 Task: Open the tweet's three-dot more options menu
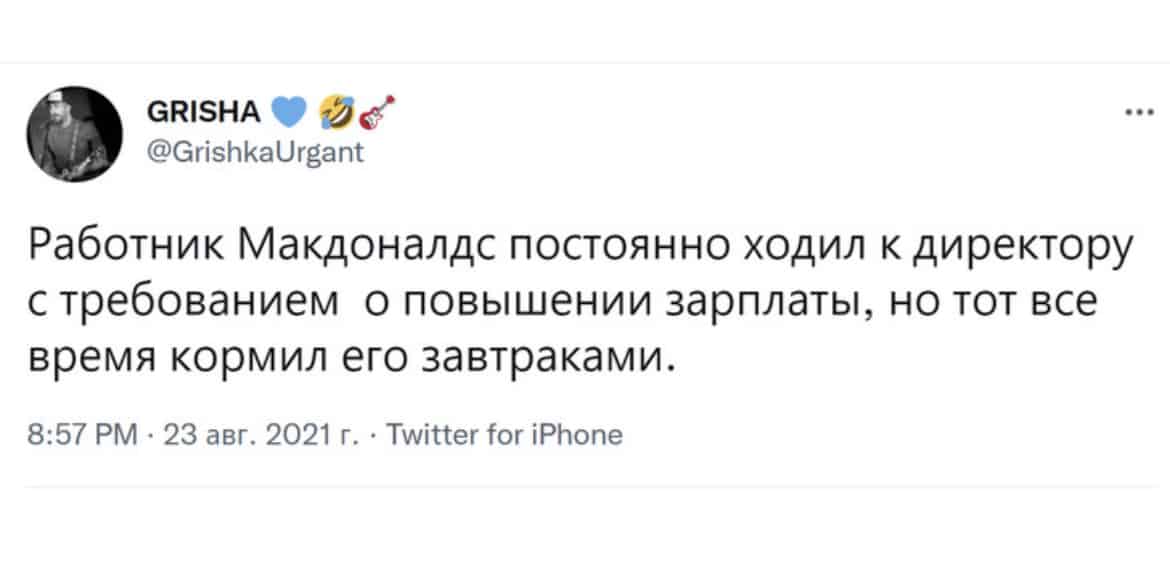click(1135, 115)
